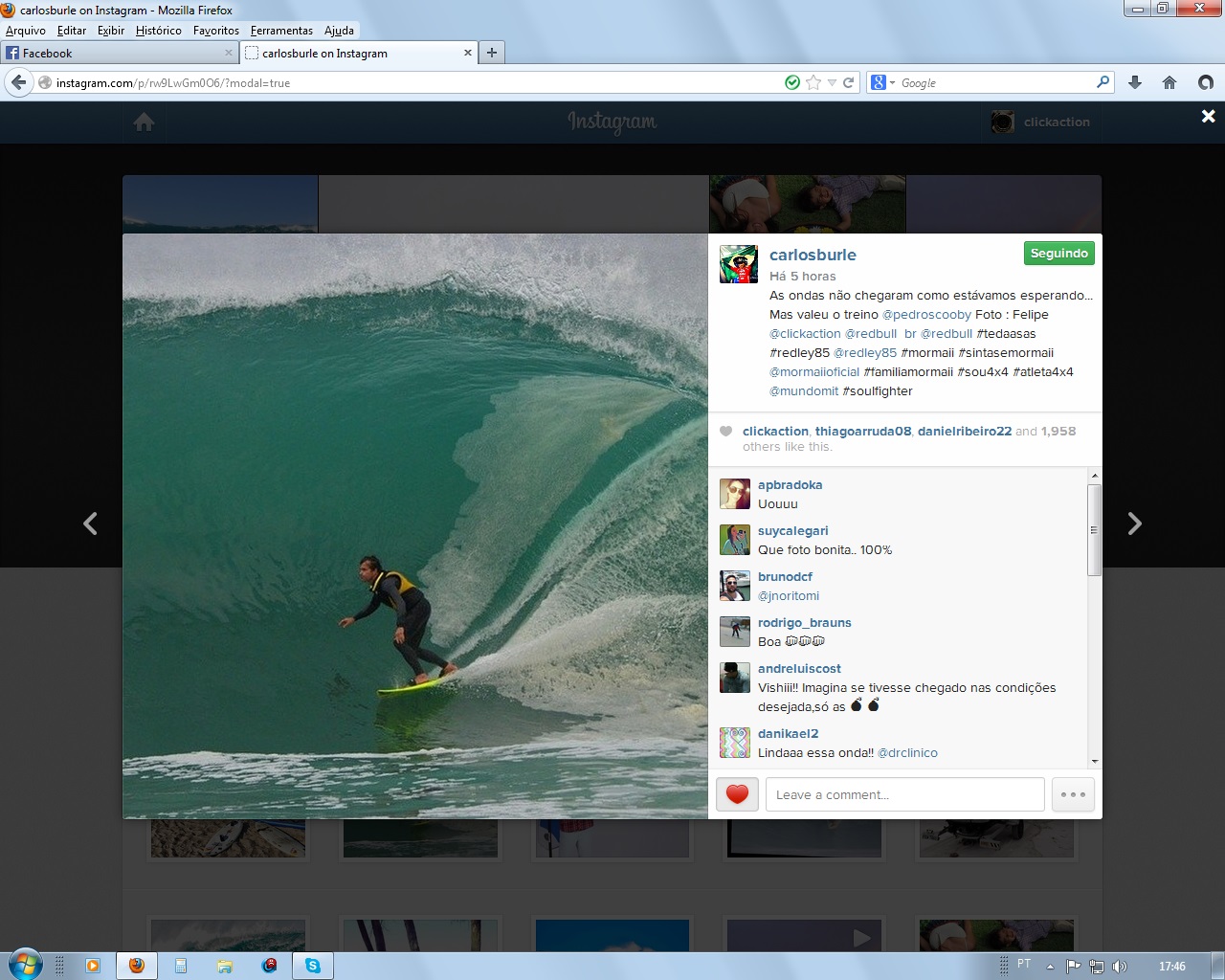This screenshot has height=980, width=1225.
Task: Click suycalegari's comment avatar
Action: tap(735, 540)
